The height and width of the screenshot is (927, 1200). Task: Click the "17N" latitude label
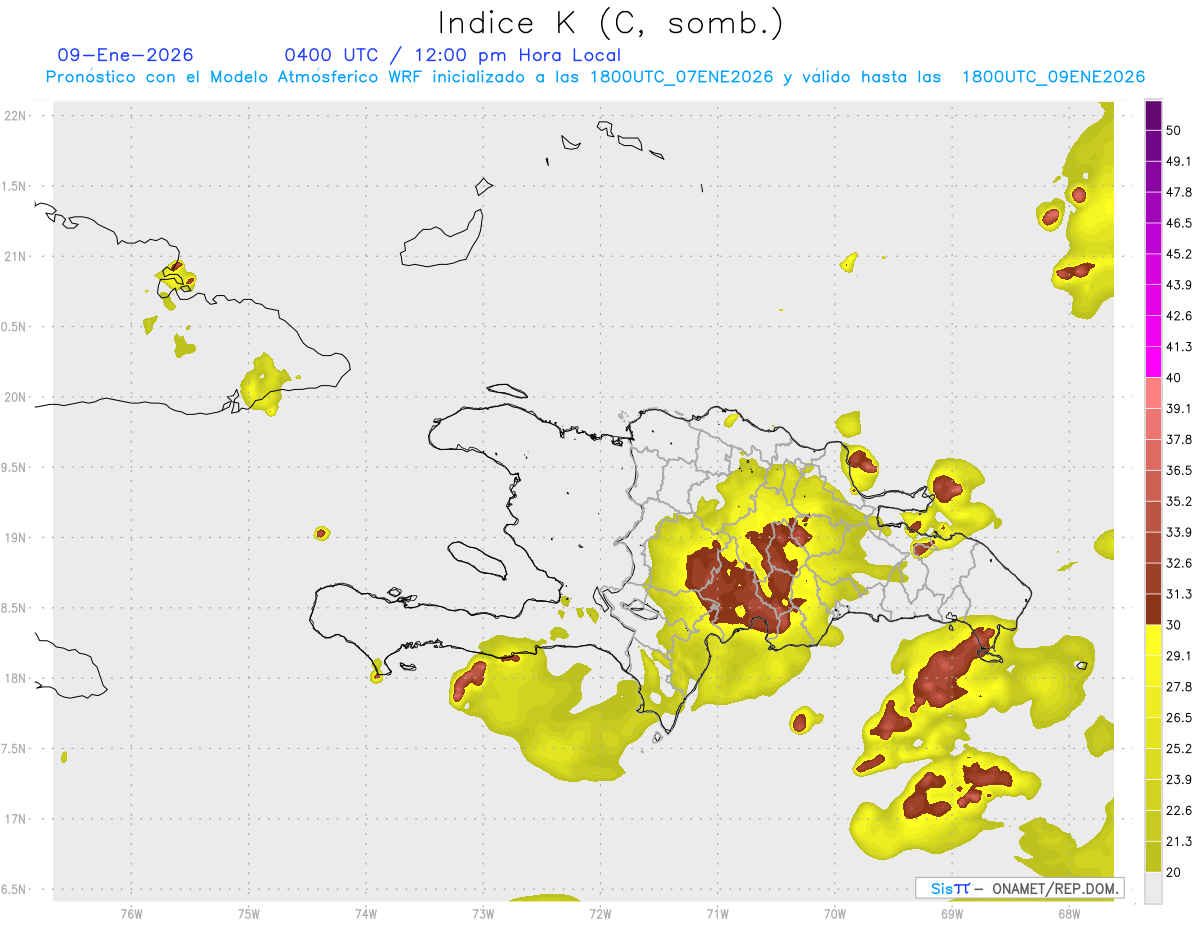16,819
